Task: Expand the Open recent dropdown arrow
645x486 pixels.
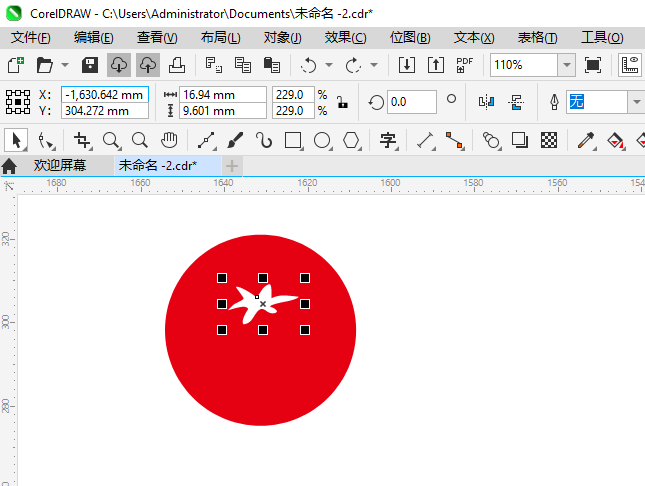Action: click(x=65, y=65)
